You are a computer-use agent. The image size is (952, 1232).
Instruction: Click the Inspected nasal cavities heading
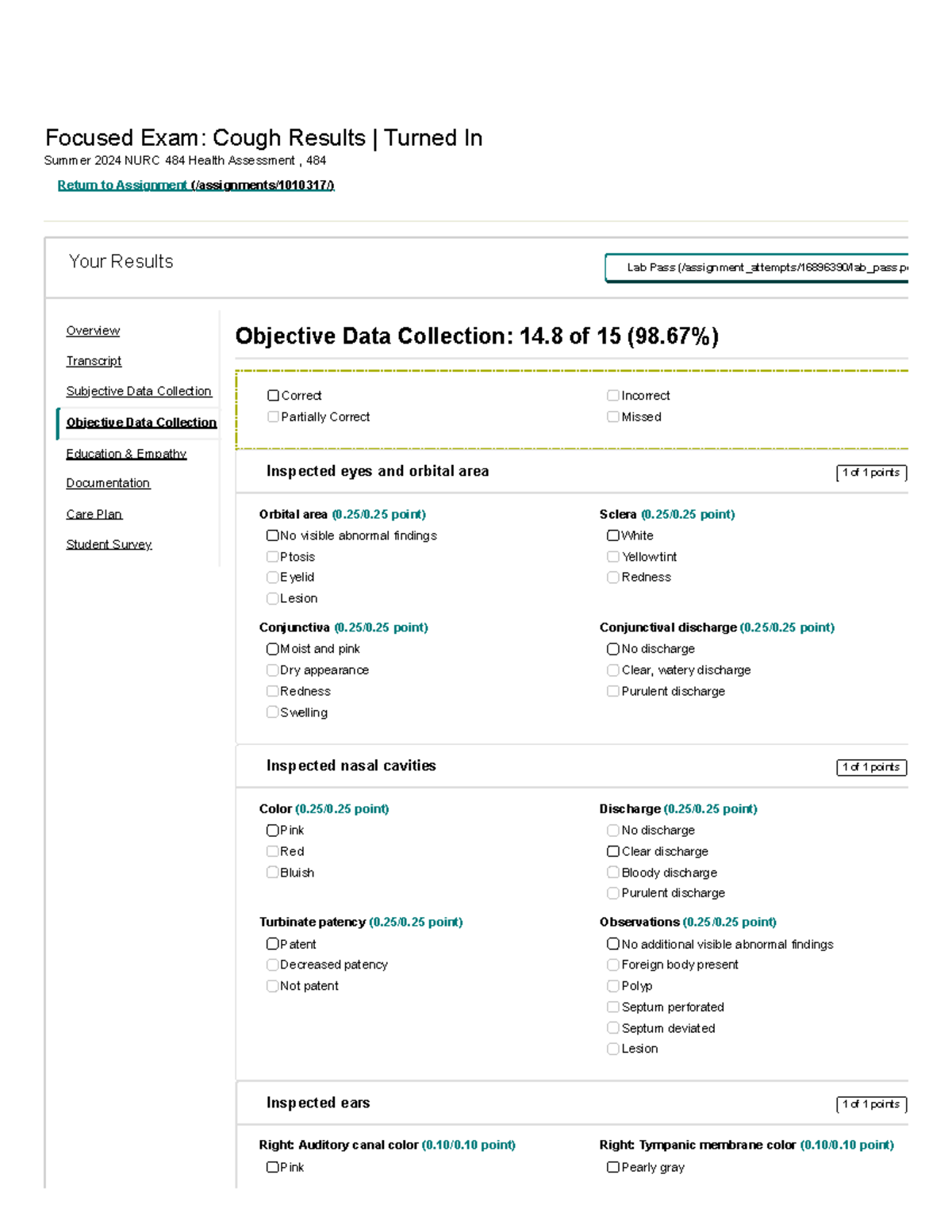click(351, 766)
